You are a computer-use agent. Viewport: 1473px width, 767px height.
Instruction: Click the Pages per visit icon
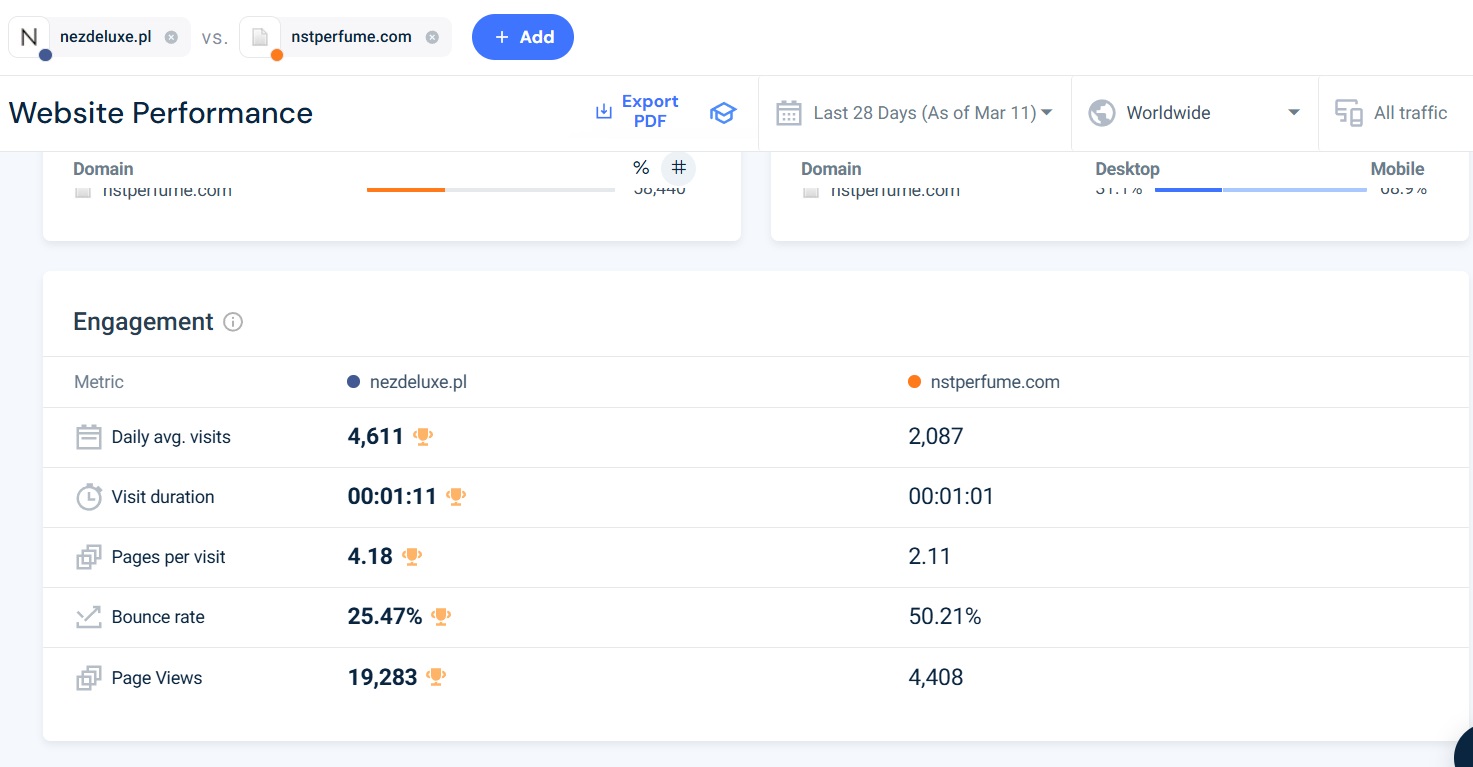point(89,557)
